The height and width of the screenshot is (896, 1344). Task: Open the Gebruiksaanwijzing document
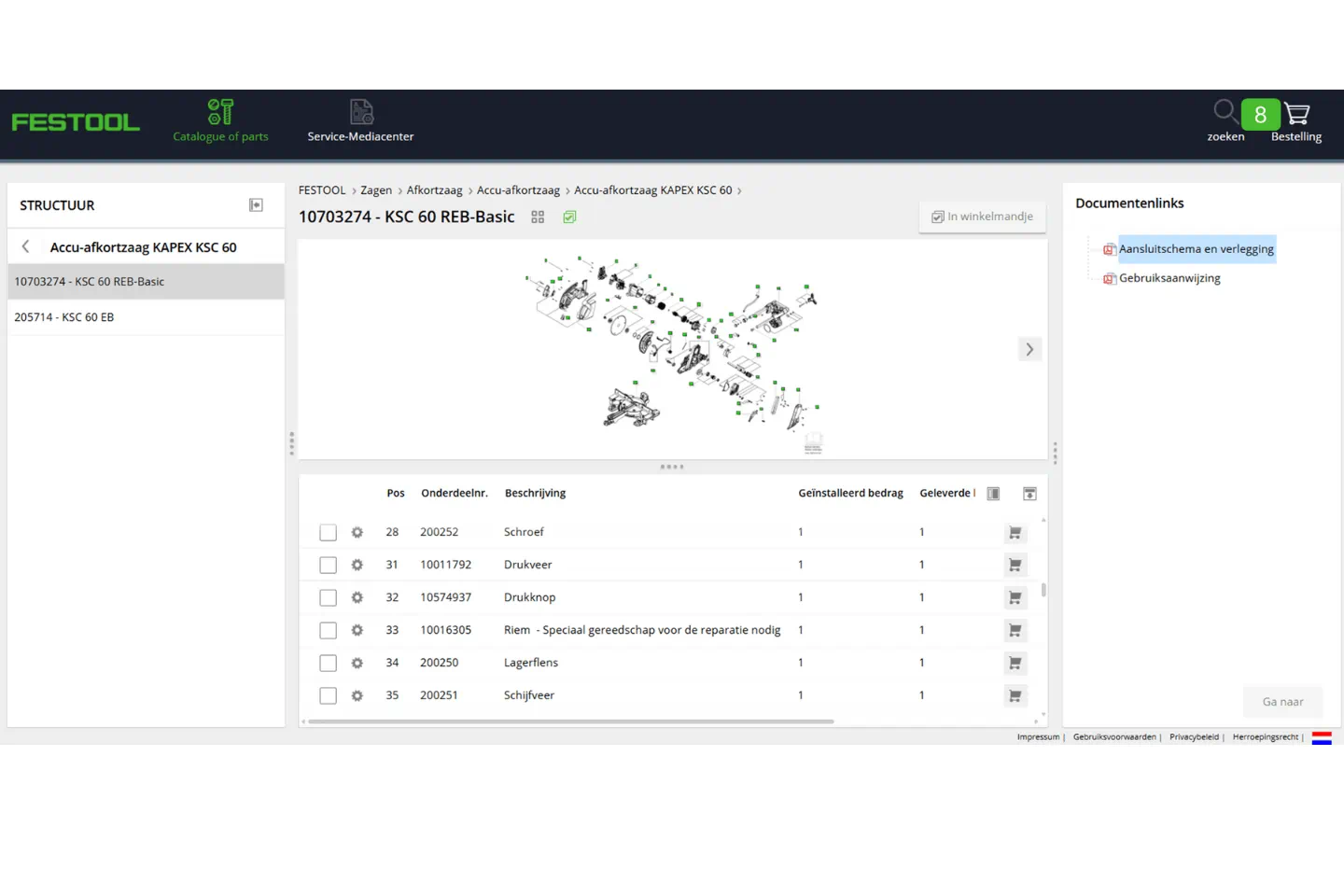pos(1169,278)
